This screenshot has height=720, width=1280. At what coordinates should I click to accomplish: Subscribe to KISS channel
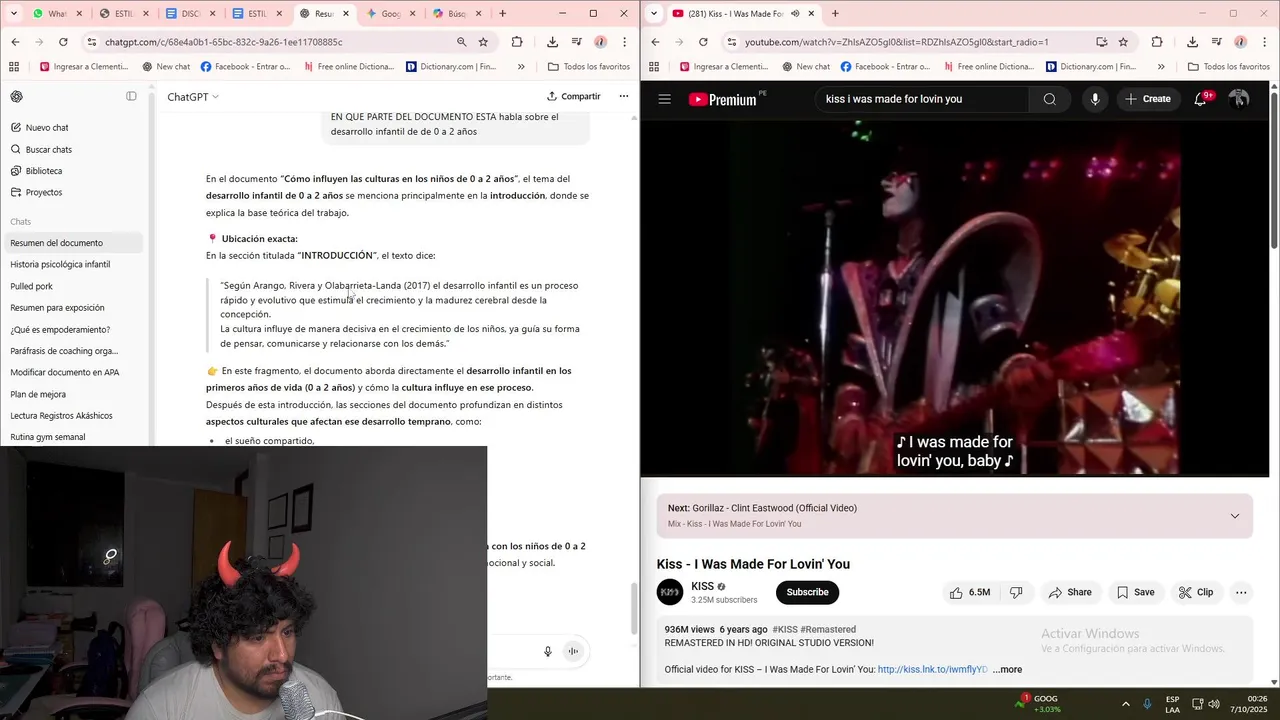[x=807, y=592]
